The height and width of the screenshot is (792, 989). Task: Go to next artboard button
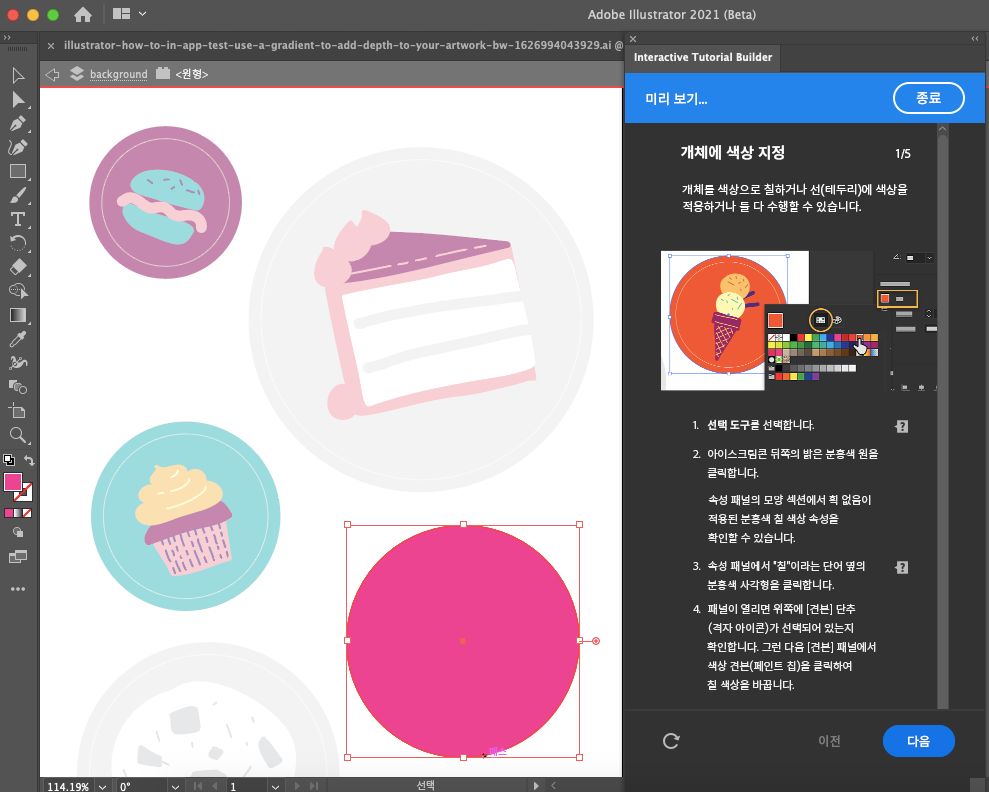click(296, 786)
